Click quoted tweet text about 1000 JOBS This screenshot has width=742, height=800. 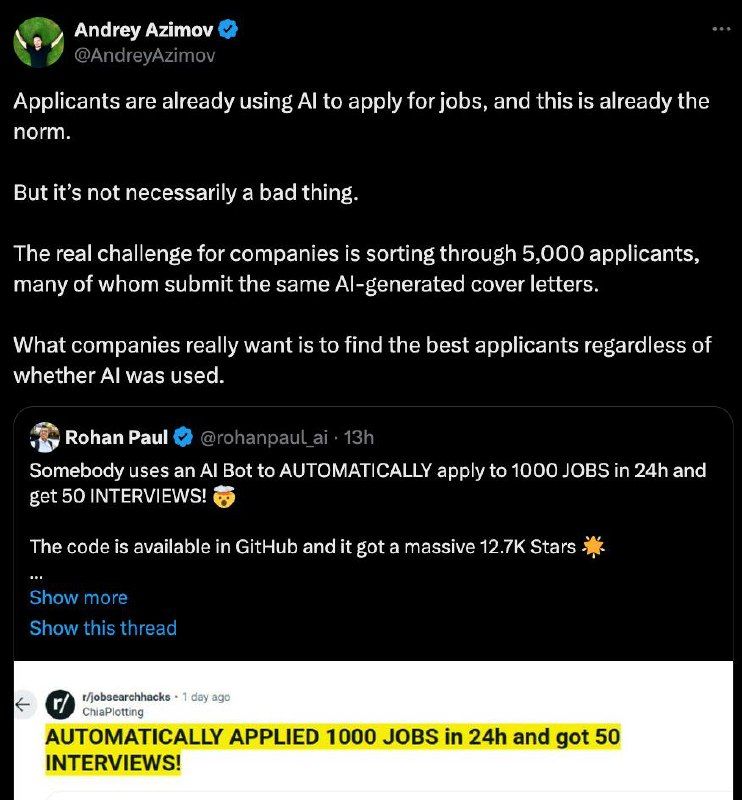pyautogui.click(x=367, y=483)
